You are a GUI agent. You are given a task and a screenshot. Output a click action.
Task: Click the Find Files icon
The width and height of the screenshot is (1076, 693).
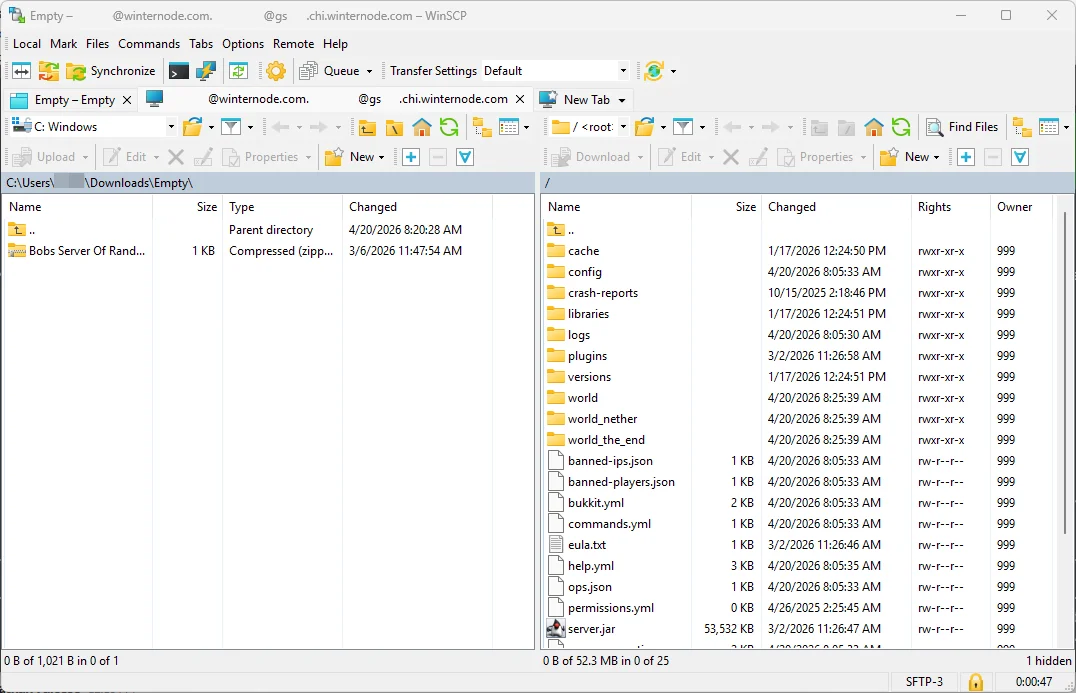962,127
